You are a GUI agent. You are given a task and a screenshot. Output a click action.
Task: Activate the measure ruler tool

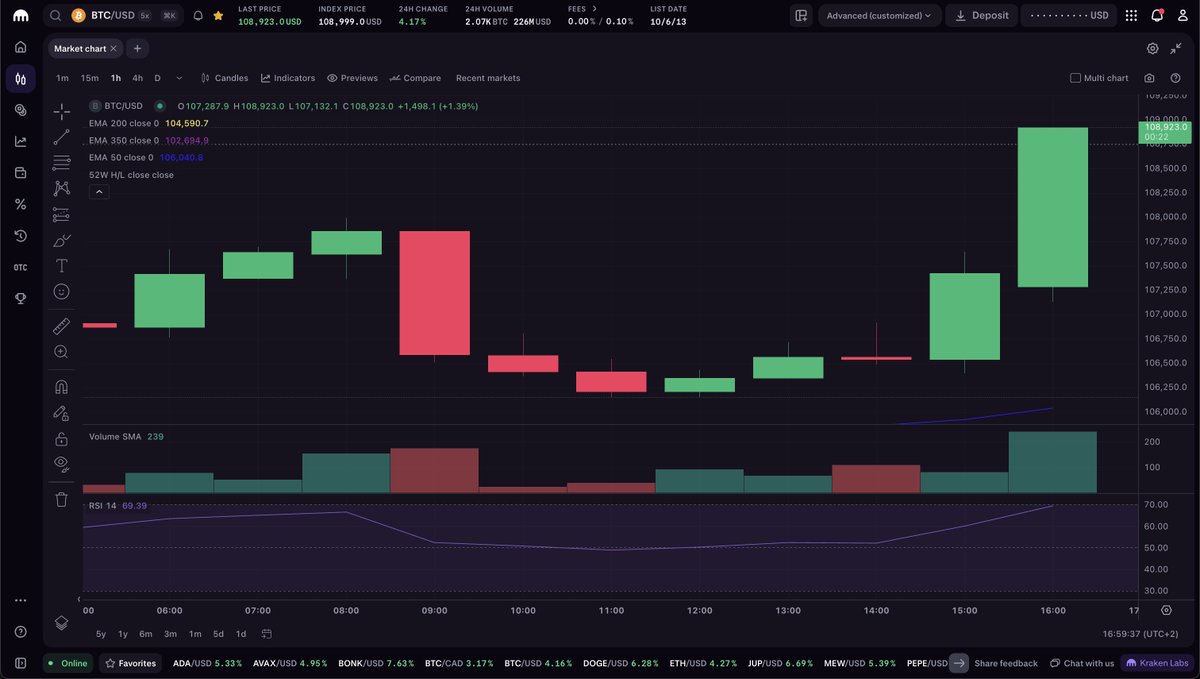(61, 325)
